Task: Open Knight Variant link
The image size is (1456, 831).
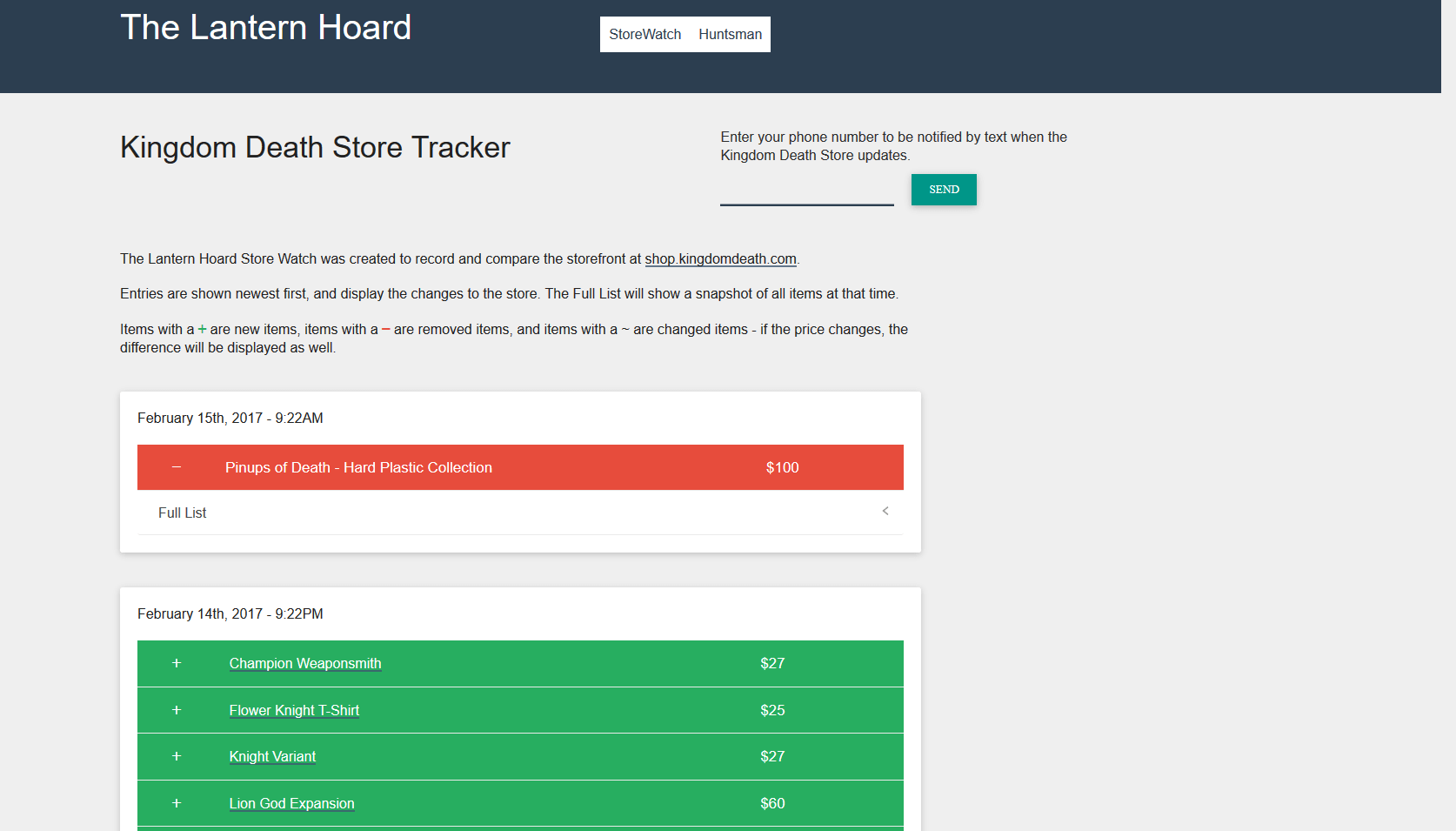Action: click(272, 756)
